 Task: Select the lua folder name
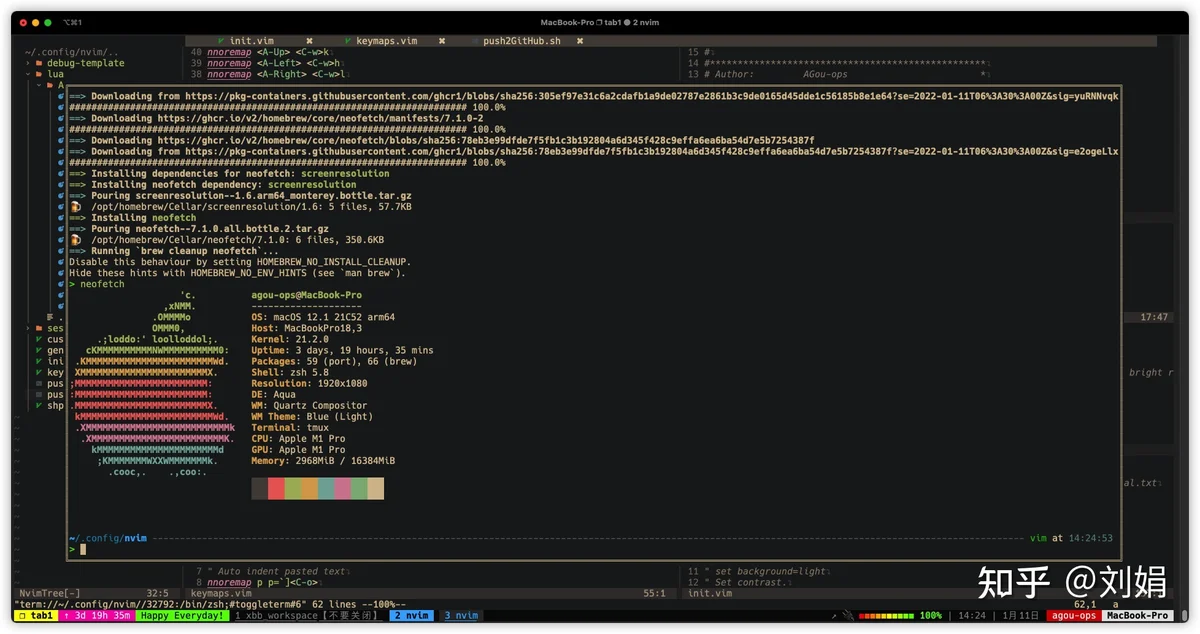(x=55, y=74)
